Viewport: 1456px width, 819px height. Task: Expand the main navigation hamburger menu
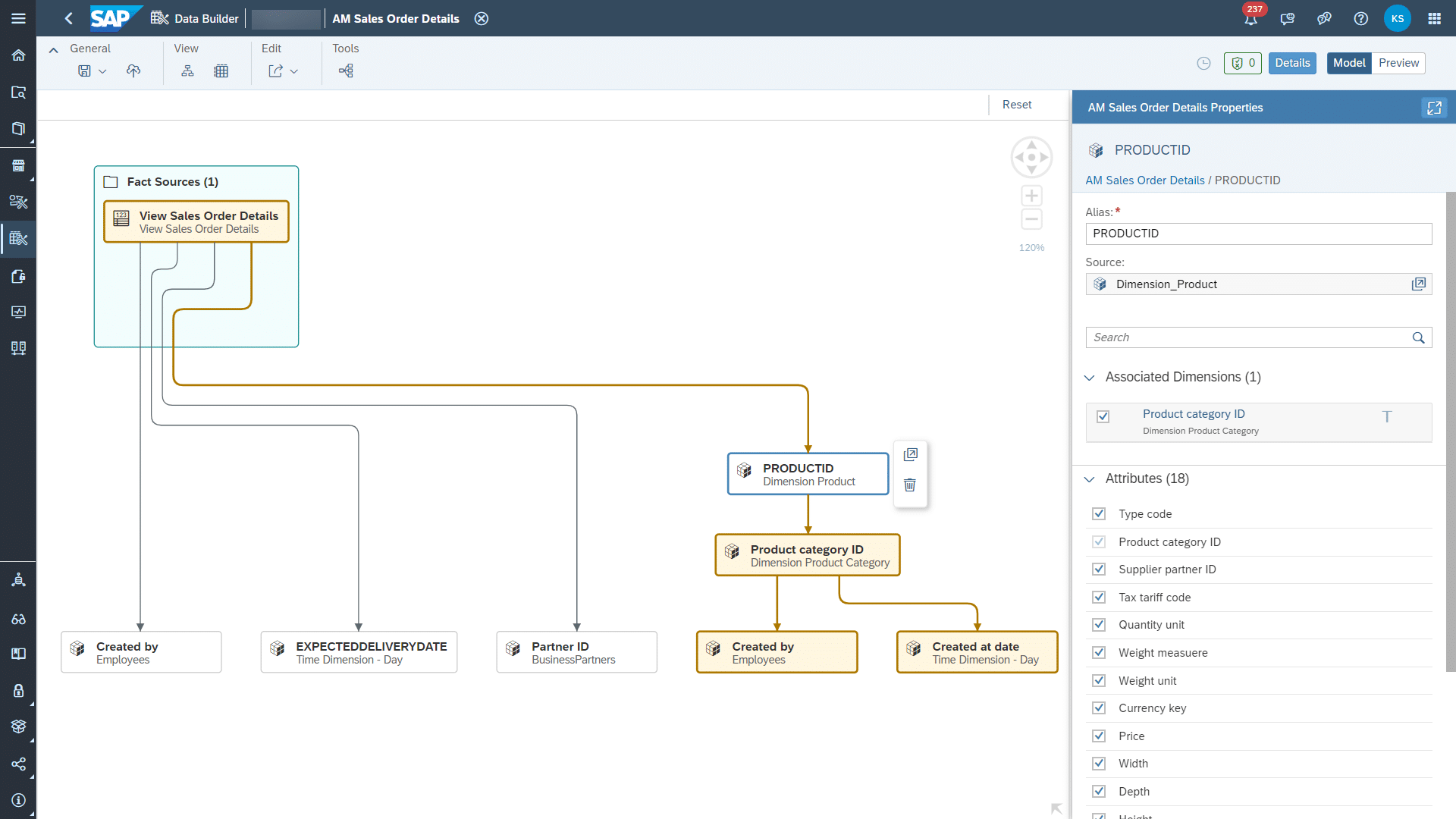(x=18, y=18)
